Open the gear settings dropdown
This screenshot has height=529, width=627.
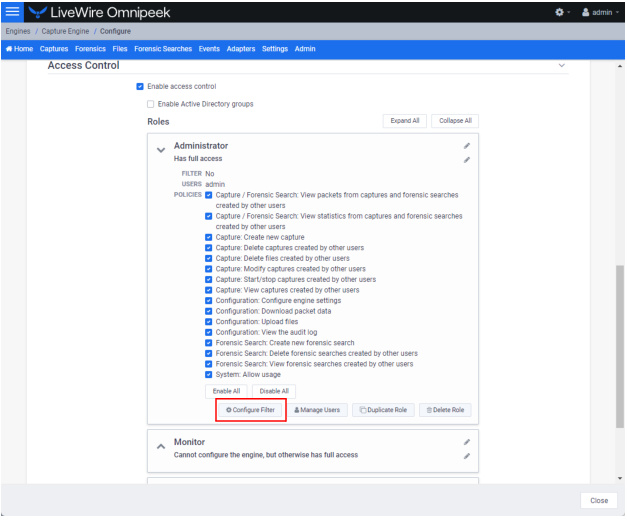click(562, 12)
